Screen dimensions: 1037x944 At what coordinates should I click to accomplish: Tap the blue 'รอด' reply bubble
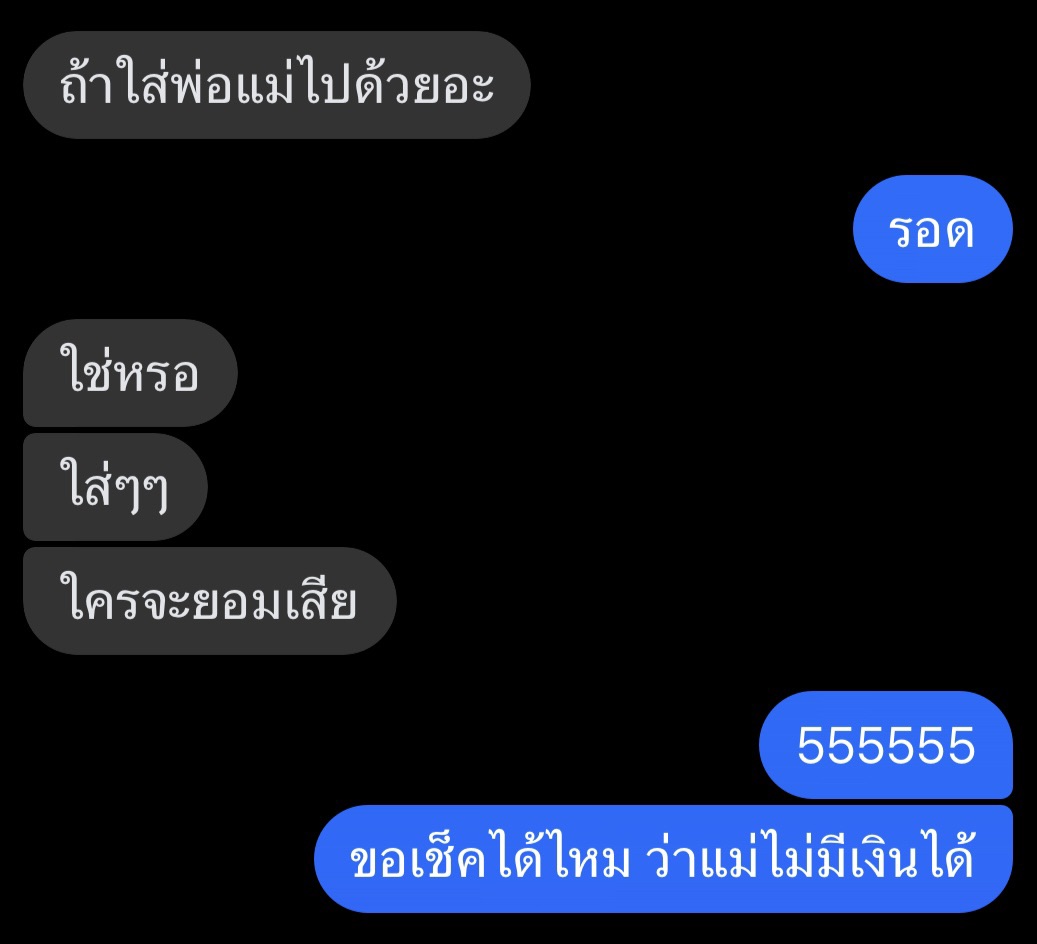[x=933, y=229]
